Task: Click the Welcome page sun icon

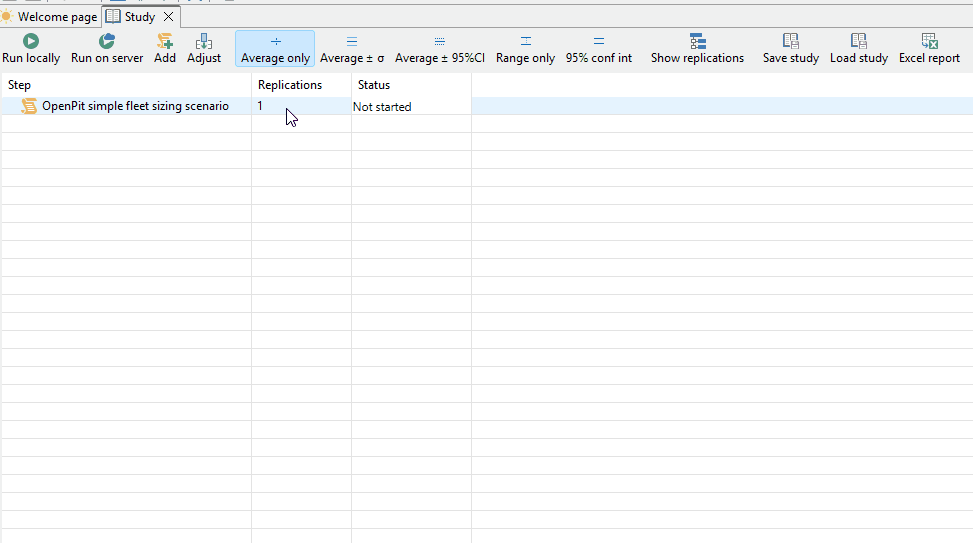Action: (x=6, y=16)
